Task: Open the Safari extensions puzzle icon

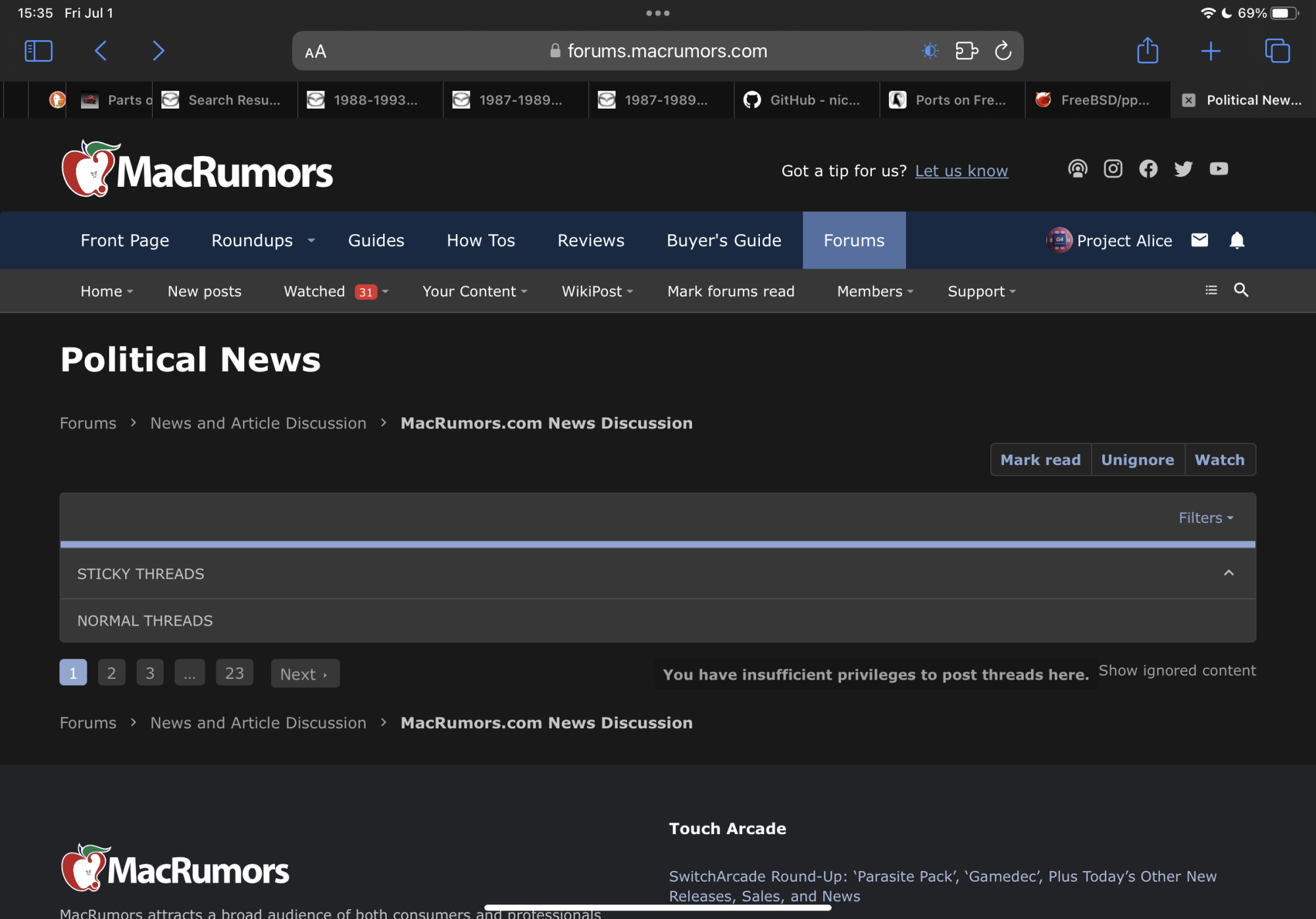Action: point(967,51)
